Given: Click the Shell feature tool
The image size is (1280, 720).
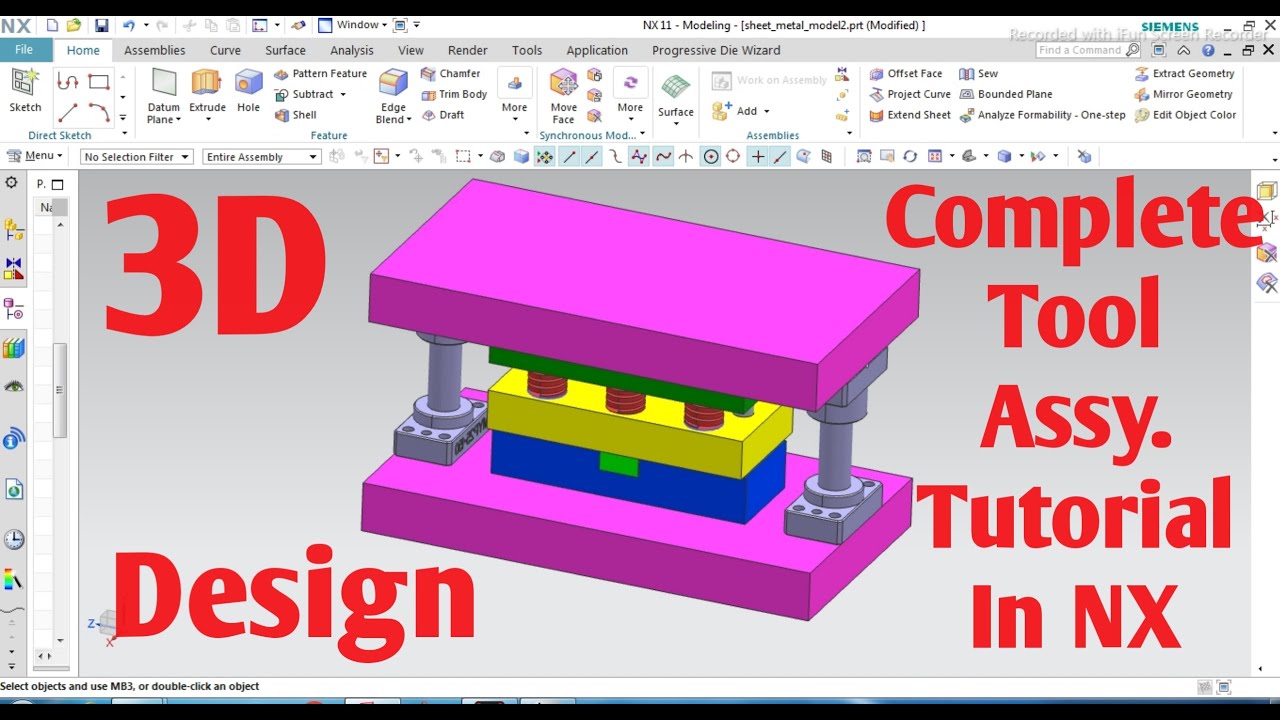Looking at the screenshot, I should [295, 115].
